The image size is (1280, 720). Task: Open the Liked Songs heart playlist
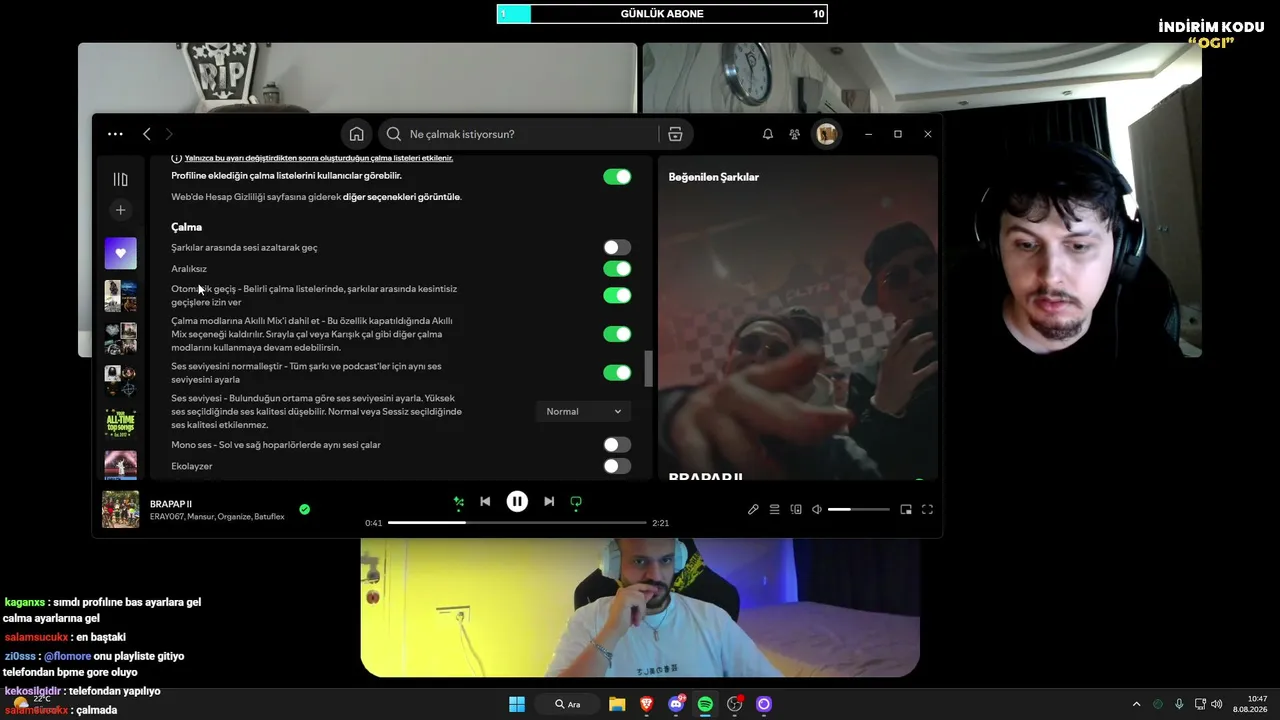click(x=121, y=253)
